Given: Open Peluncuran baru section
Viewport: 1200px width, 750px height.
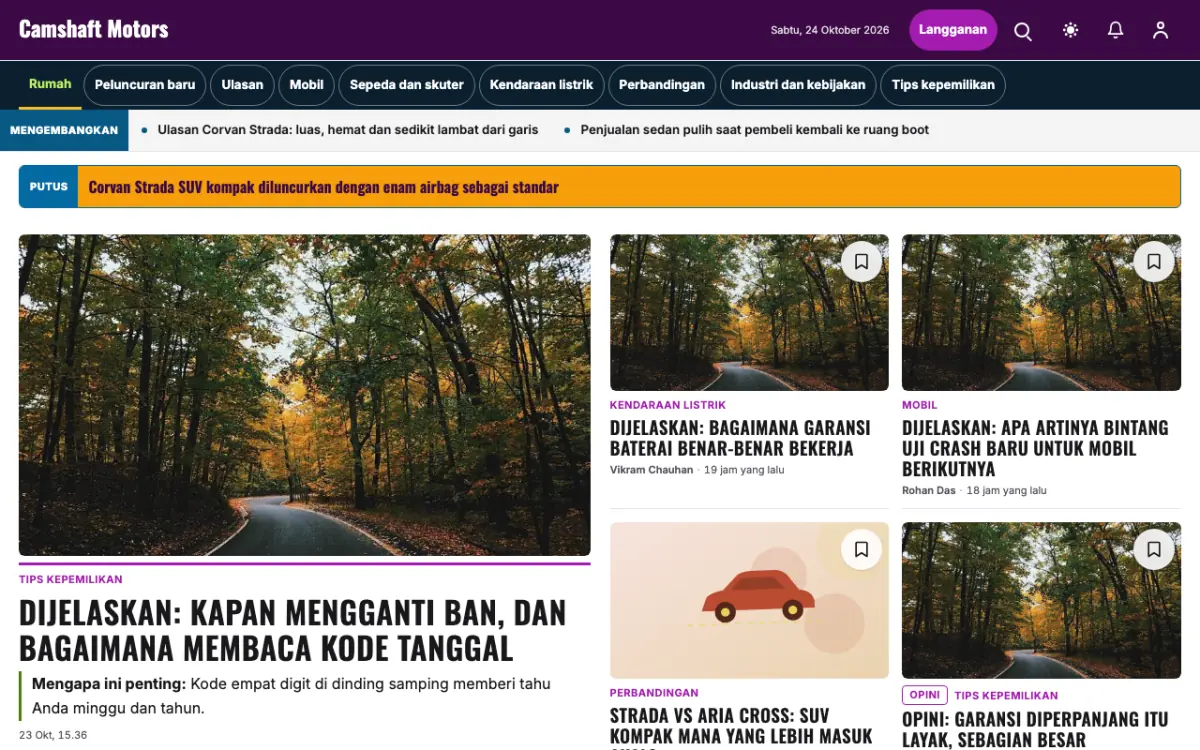Looking at the screenshot, I should click(145, 85).
